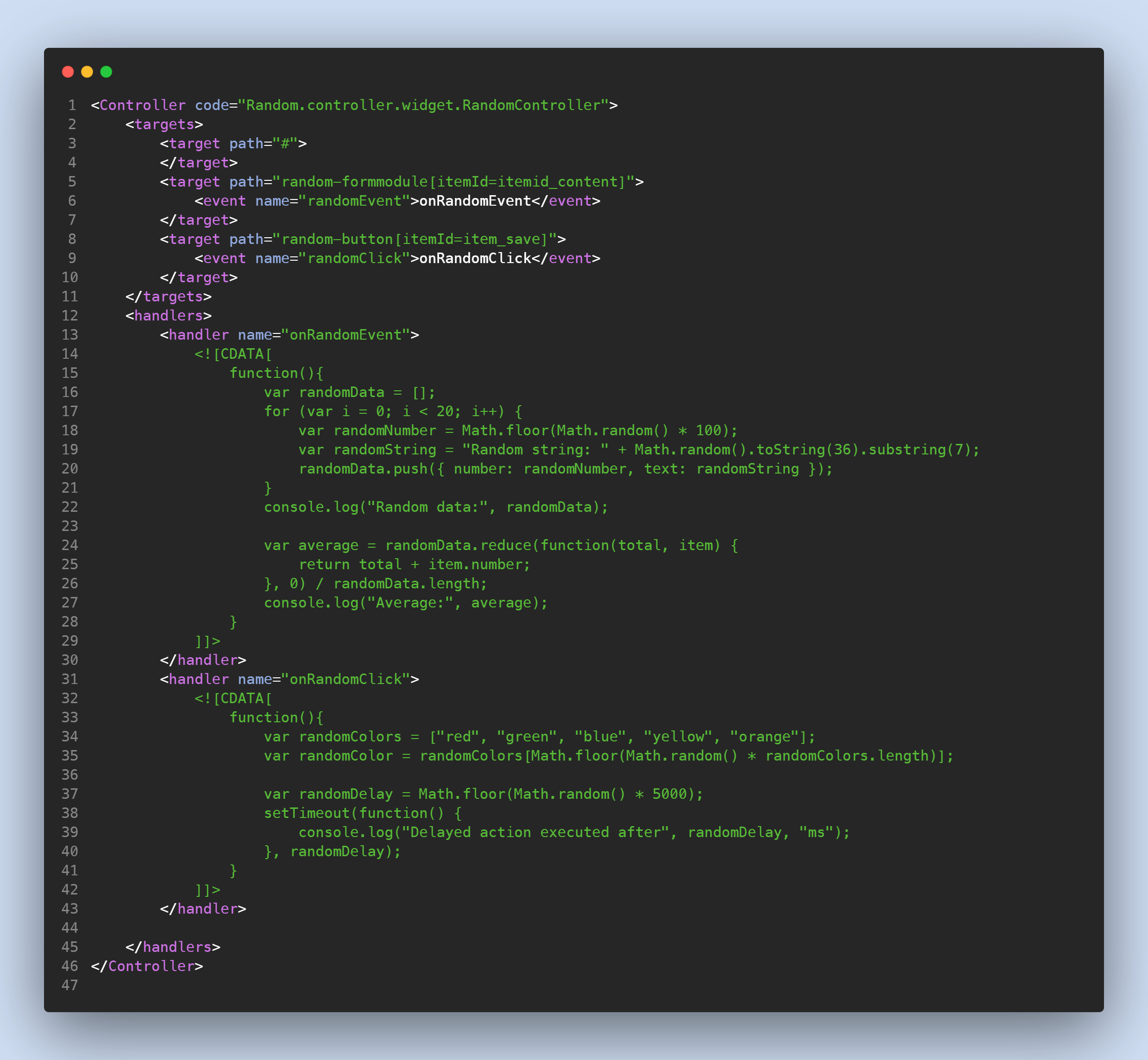Click the Controller code value "Random.controller.widget.RandomController"

pyautogui.click(x=423, y=105)
